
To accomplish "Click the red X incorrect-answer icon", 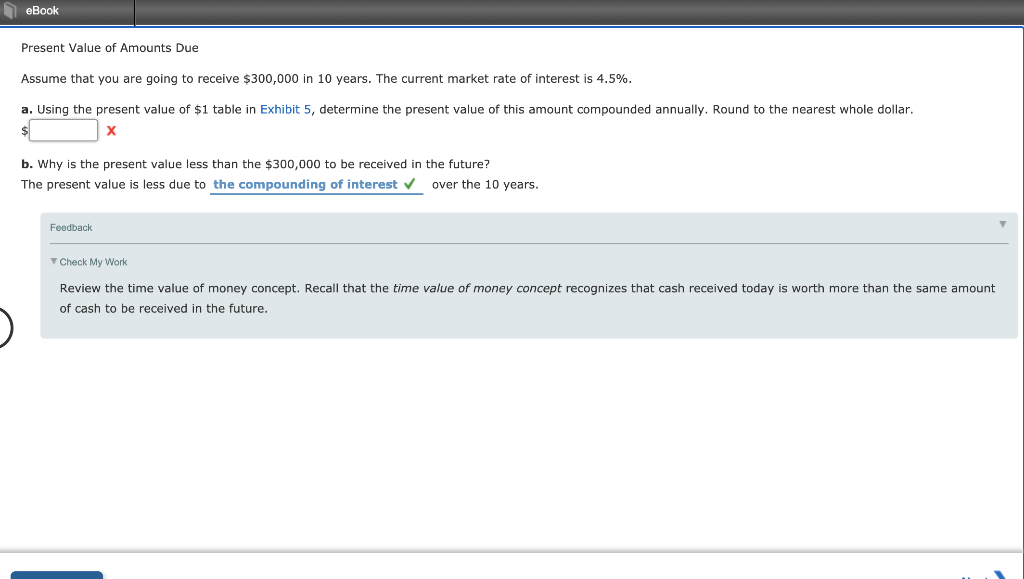I will click(110, 130).
